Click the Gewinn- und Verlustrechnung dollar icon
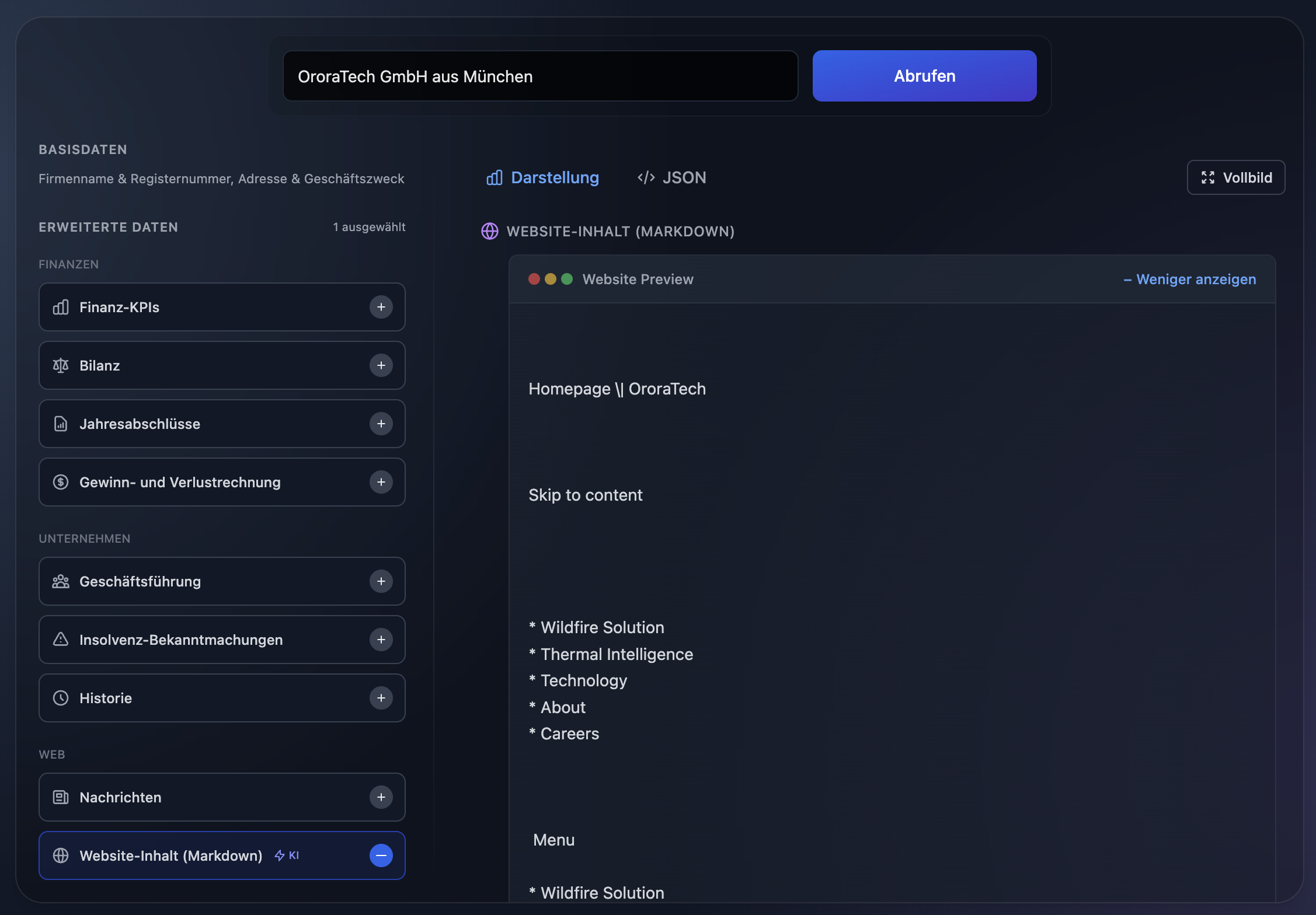 pyautogui.click(x=61, y=482)
